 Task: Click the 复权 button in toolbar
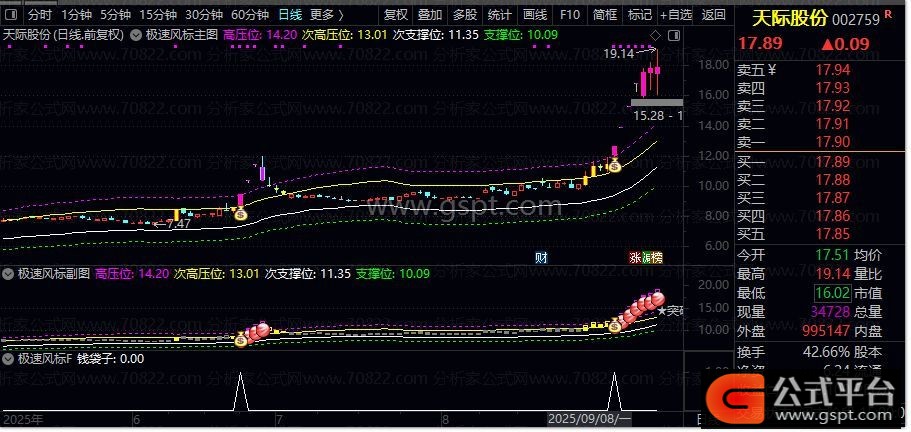point(396,15)
